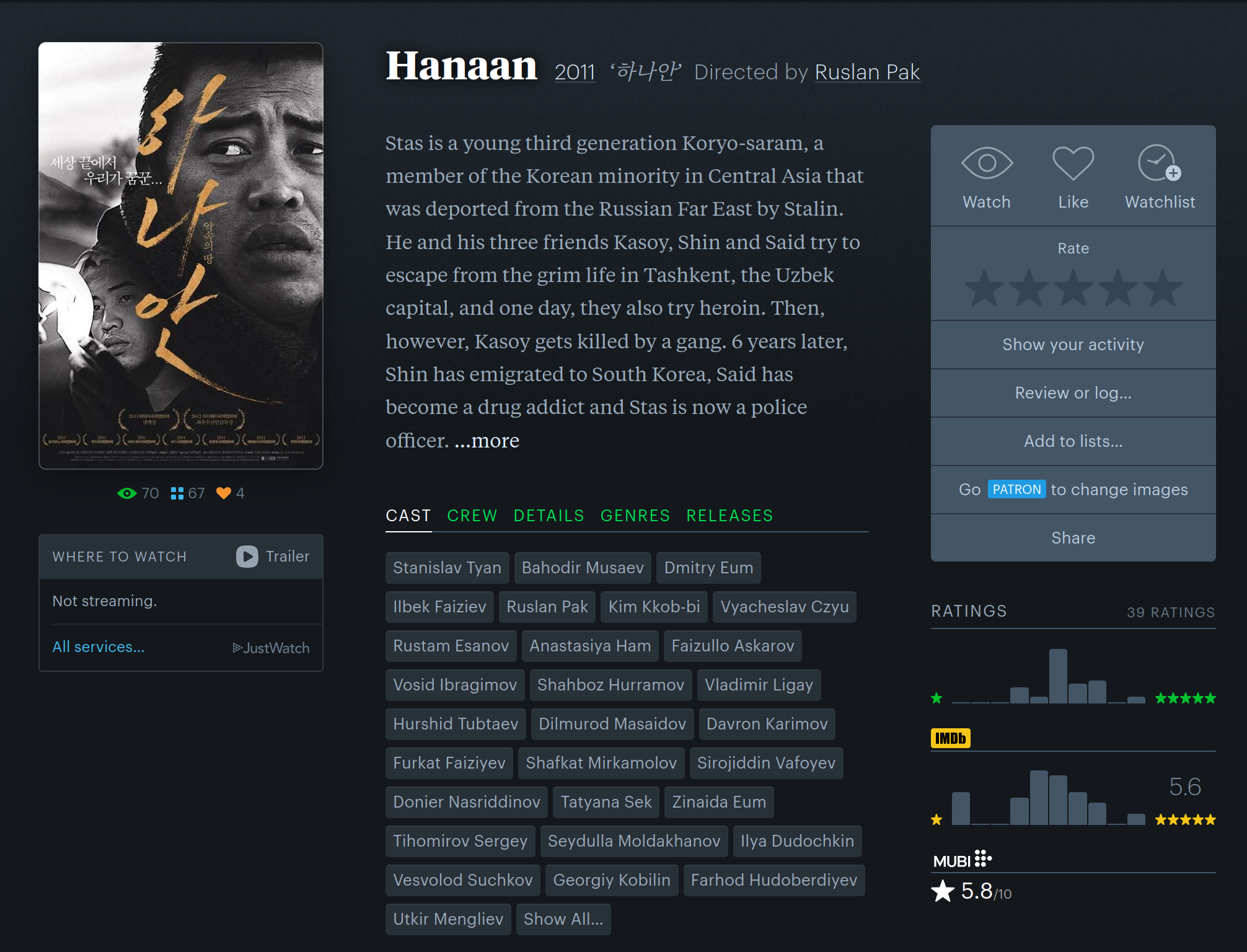Open the JustWatch logo link

coord(271,648)
